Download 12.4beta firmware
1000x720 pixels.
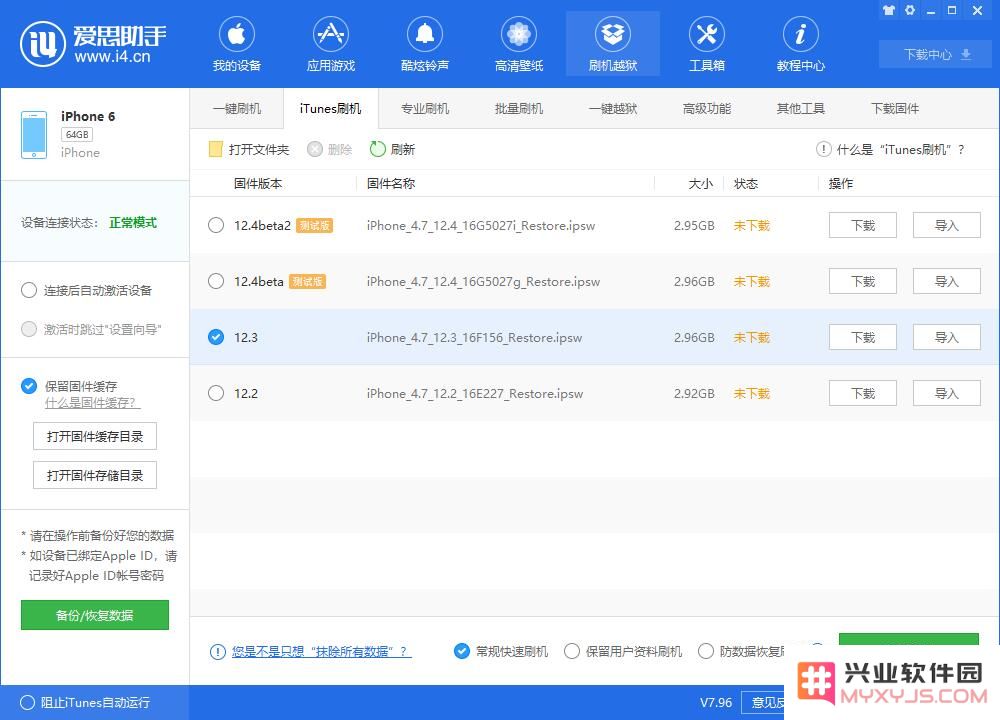tap(863, 281)
